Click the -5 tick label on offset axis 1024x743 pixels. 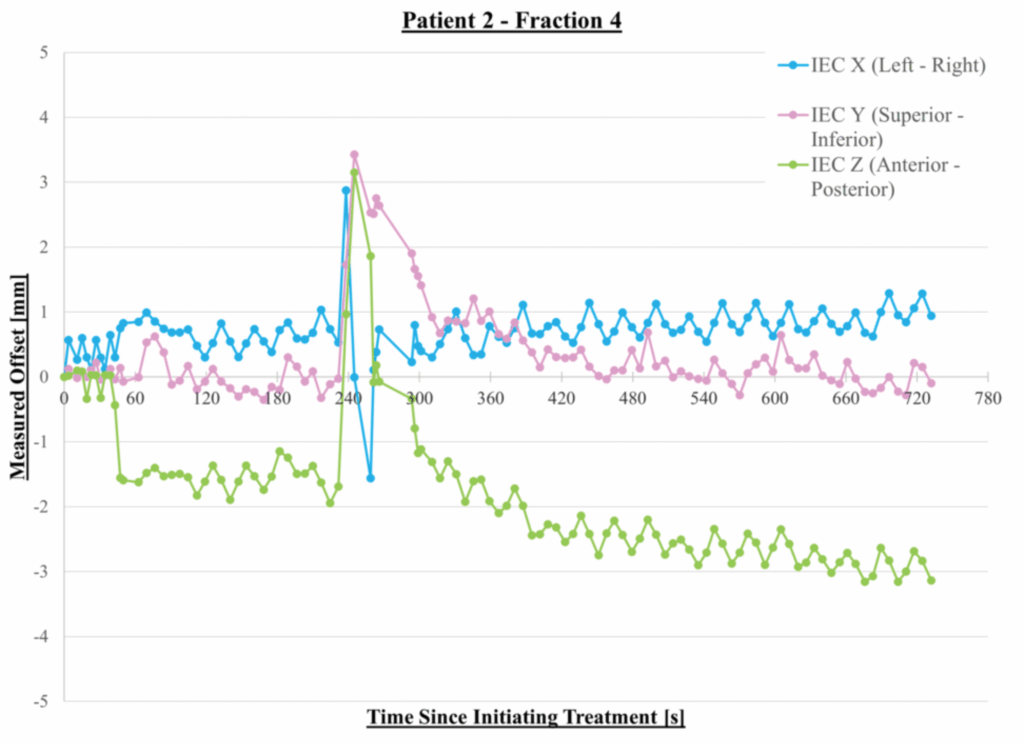(x=41, y=701)
